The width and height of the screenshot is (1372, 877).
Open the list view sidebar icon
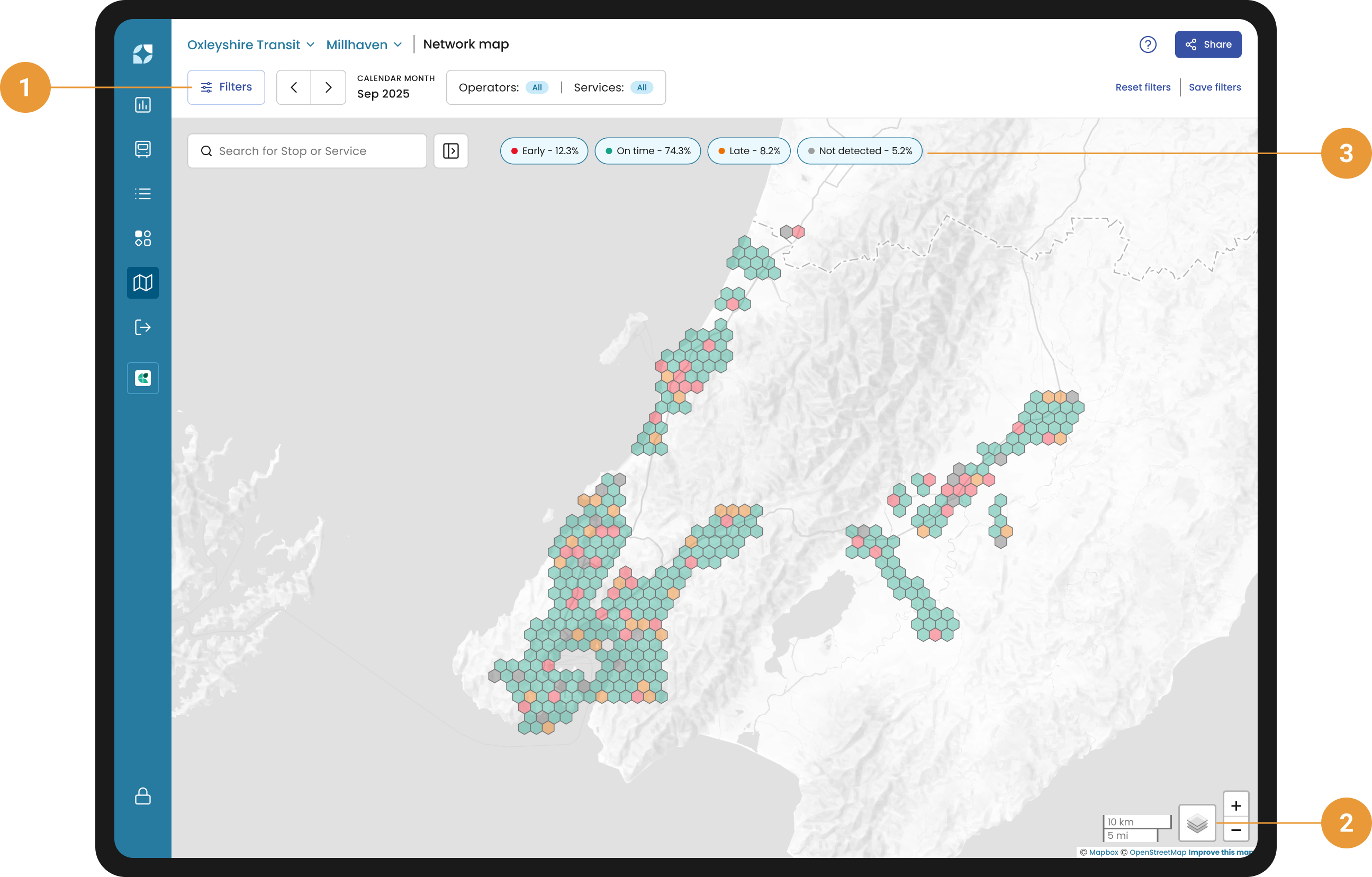[x=142, y=194]
